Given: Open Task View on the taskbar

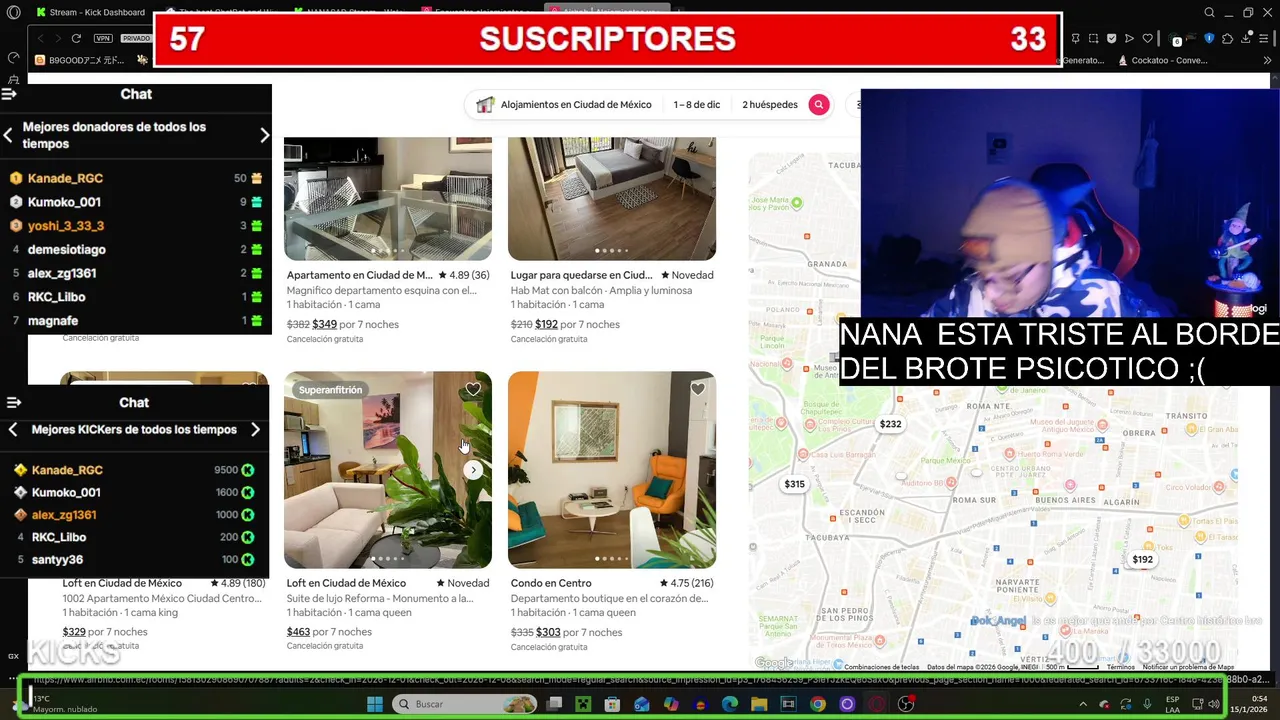Looking at the screenshot, I should [x=555, y=704].
